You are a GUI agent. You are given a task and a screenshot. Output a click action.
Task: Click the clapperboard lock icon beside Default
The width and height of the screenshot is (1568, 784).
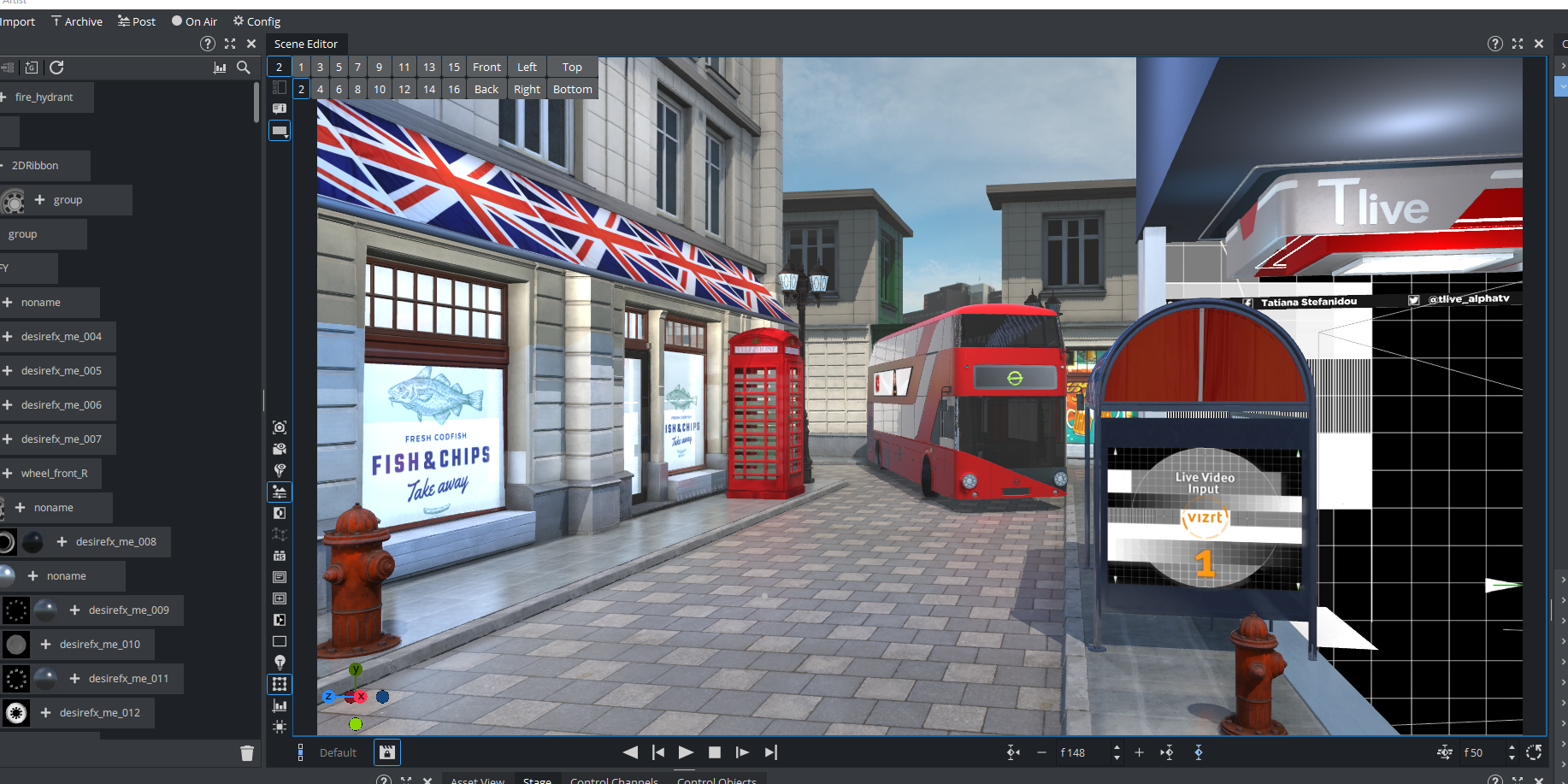pyautogui.click(x=387, y=752)
